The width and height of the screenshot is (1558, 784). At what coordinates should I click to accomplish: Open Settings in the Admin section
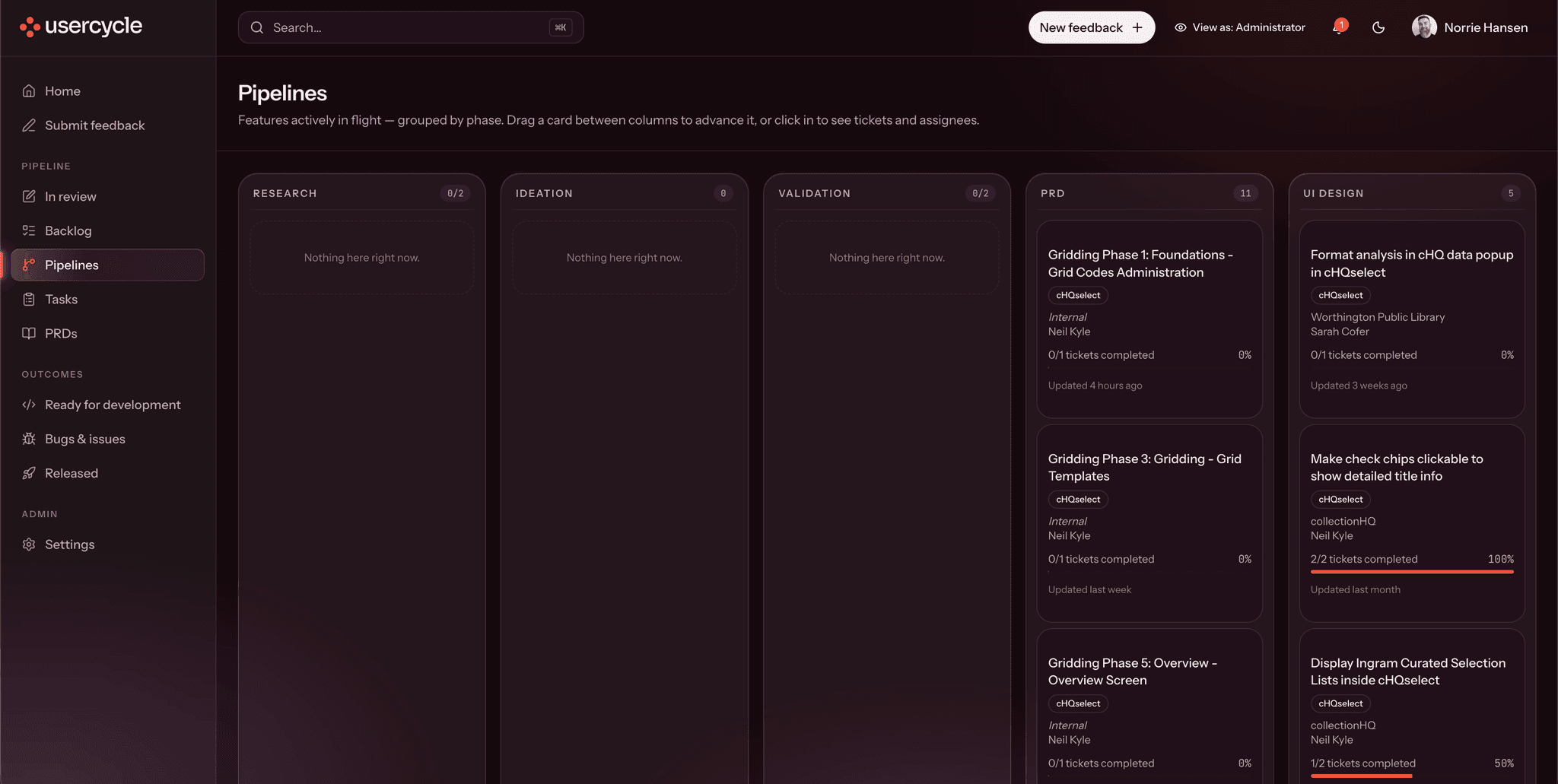108,545
